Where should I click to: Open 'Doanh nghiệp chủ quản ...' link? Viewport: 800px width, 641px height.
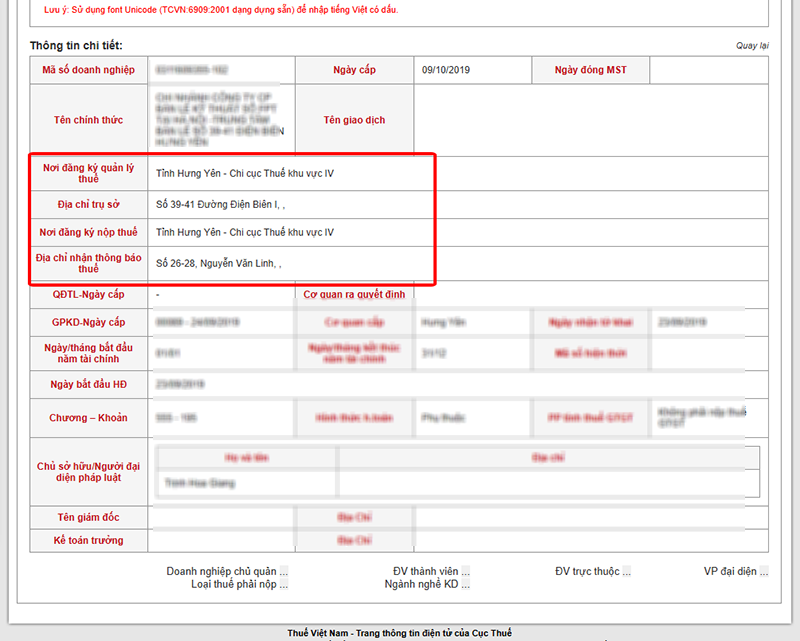[x=227, y=572]
